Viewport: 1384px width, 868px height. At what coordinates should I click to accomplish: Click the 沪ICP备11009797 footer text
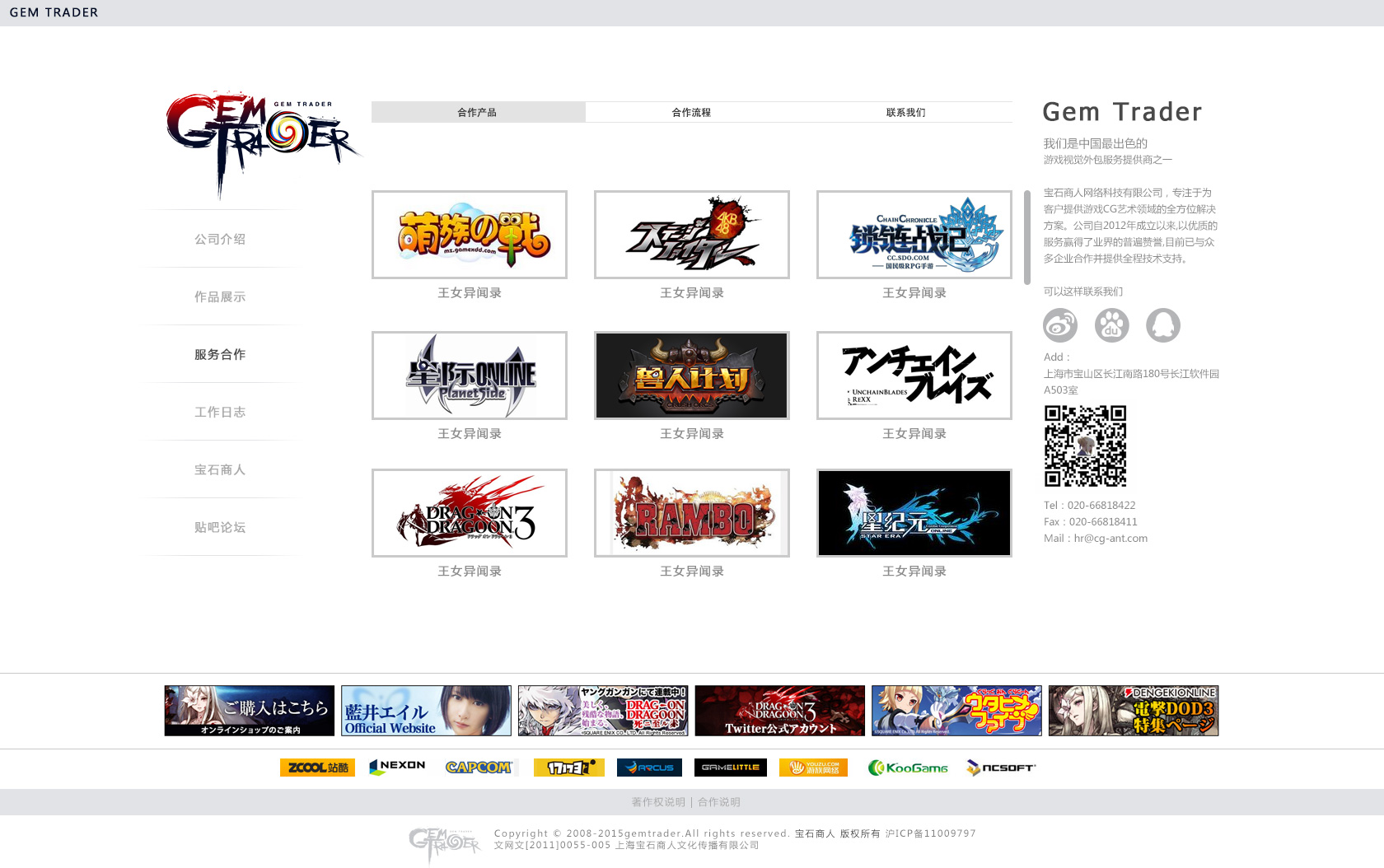click(931, 833)
